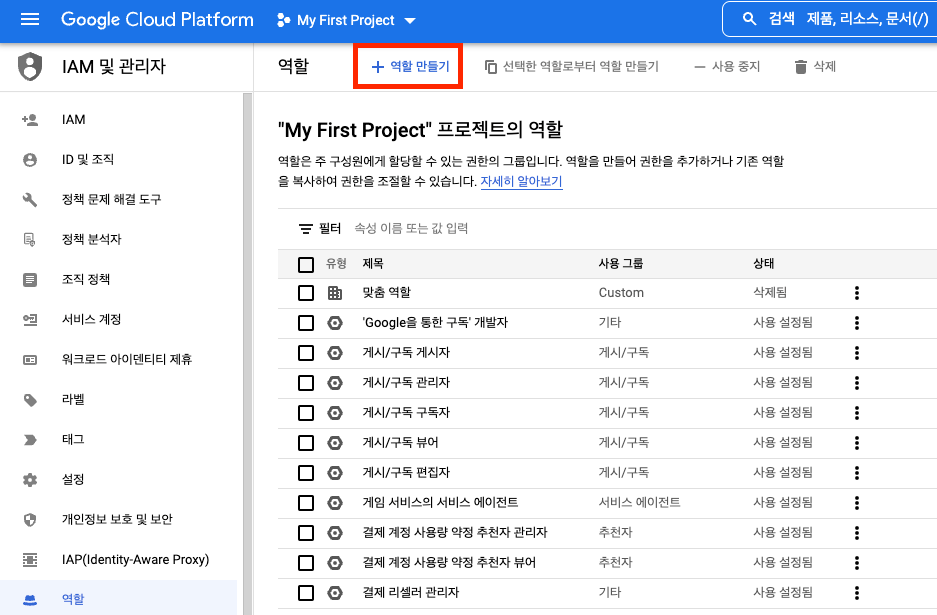Click the search magnifier icon
Image resolution: width=937 pixels, height=615 pixels.
point(749,20)
